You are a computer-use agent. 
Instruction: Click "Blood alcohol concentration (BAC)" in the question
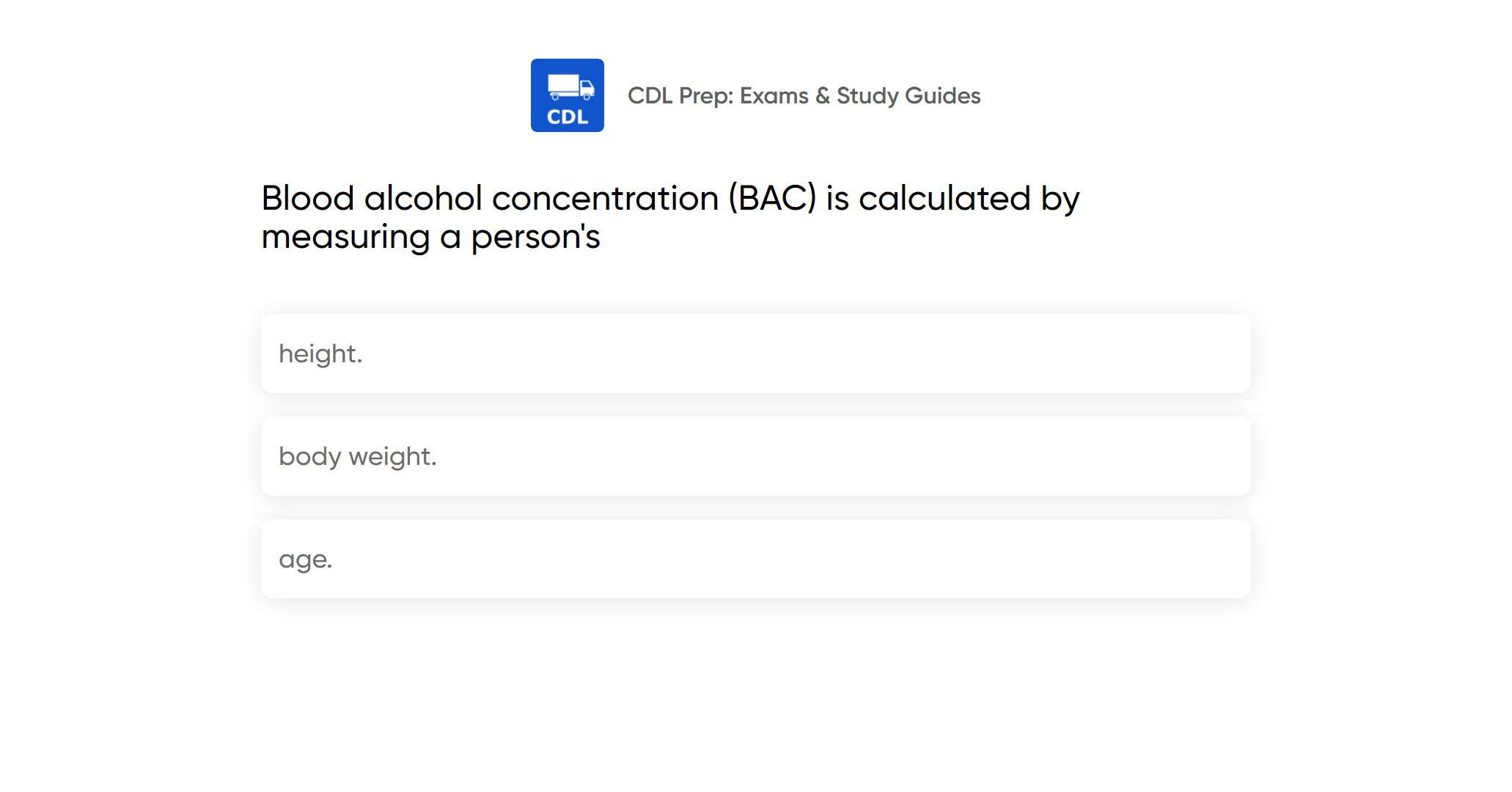539,198
